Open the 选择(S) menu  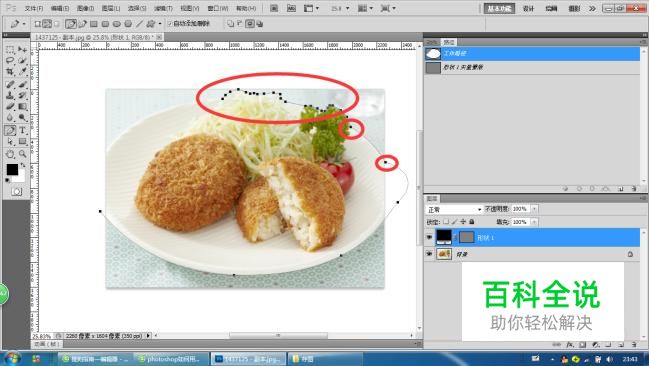tap(137, 8)
